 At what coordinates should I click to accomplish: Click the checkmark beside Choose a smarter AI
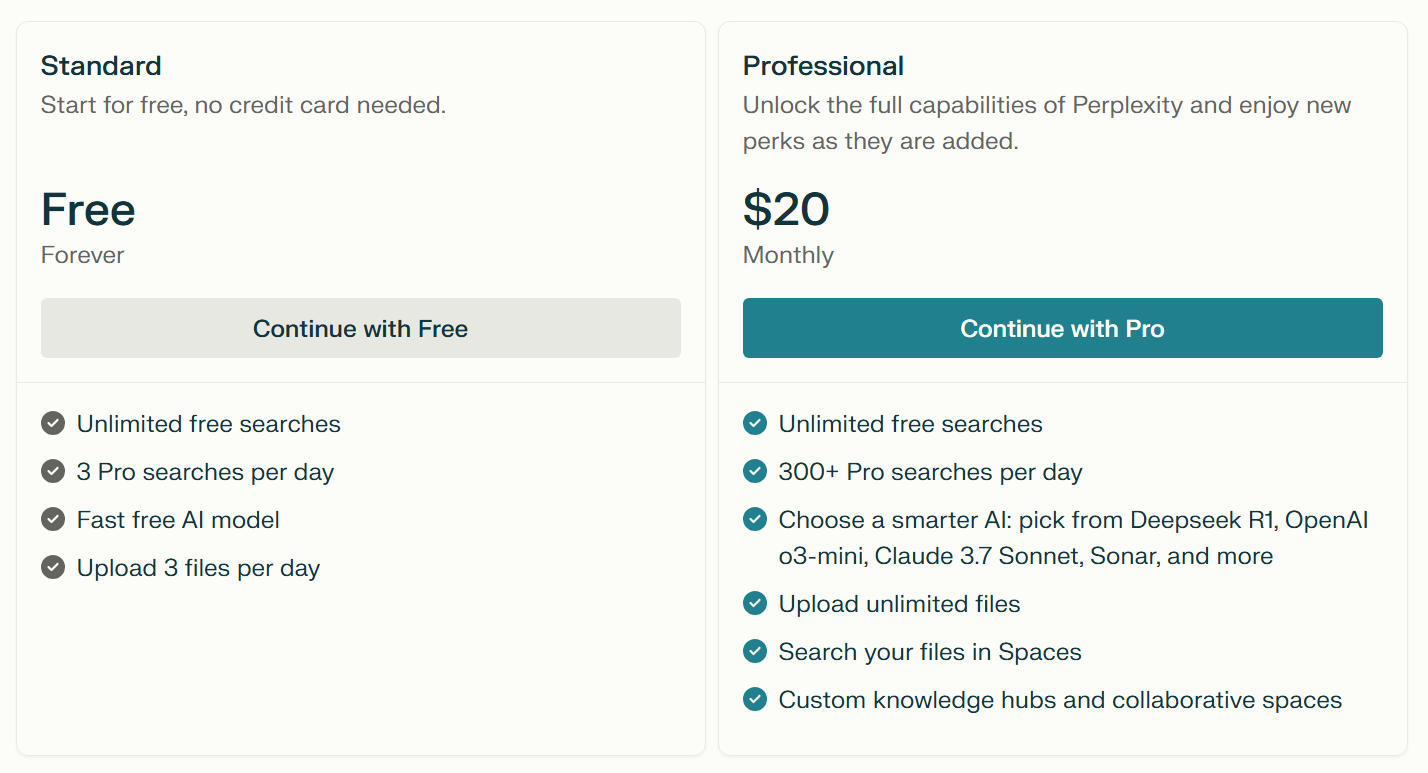pos(755,519)
